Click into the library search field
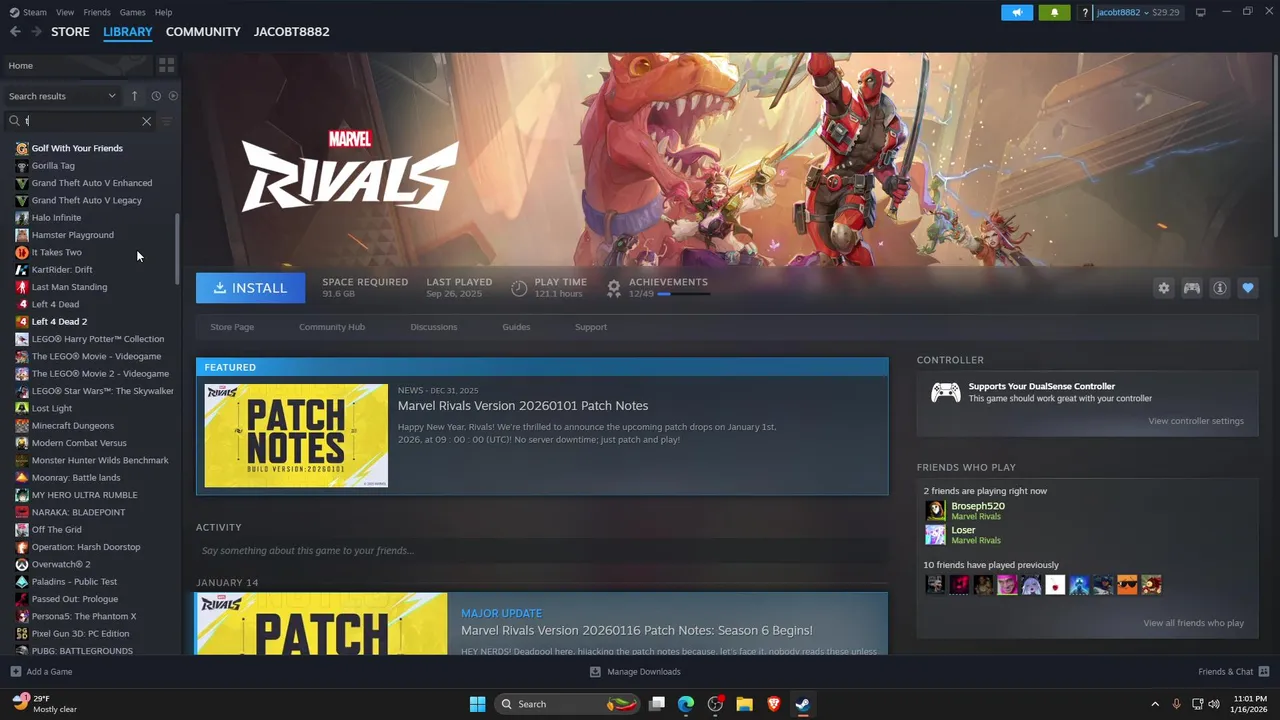Screen dimensions: 1280x720 (80, 121)
